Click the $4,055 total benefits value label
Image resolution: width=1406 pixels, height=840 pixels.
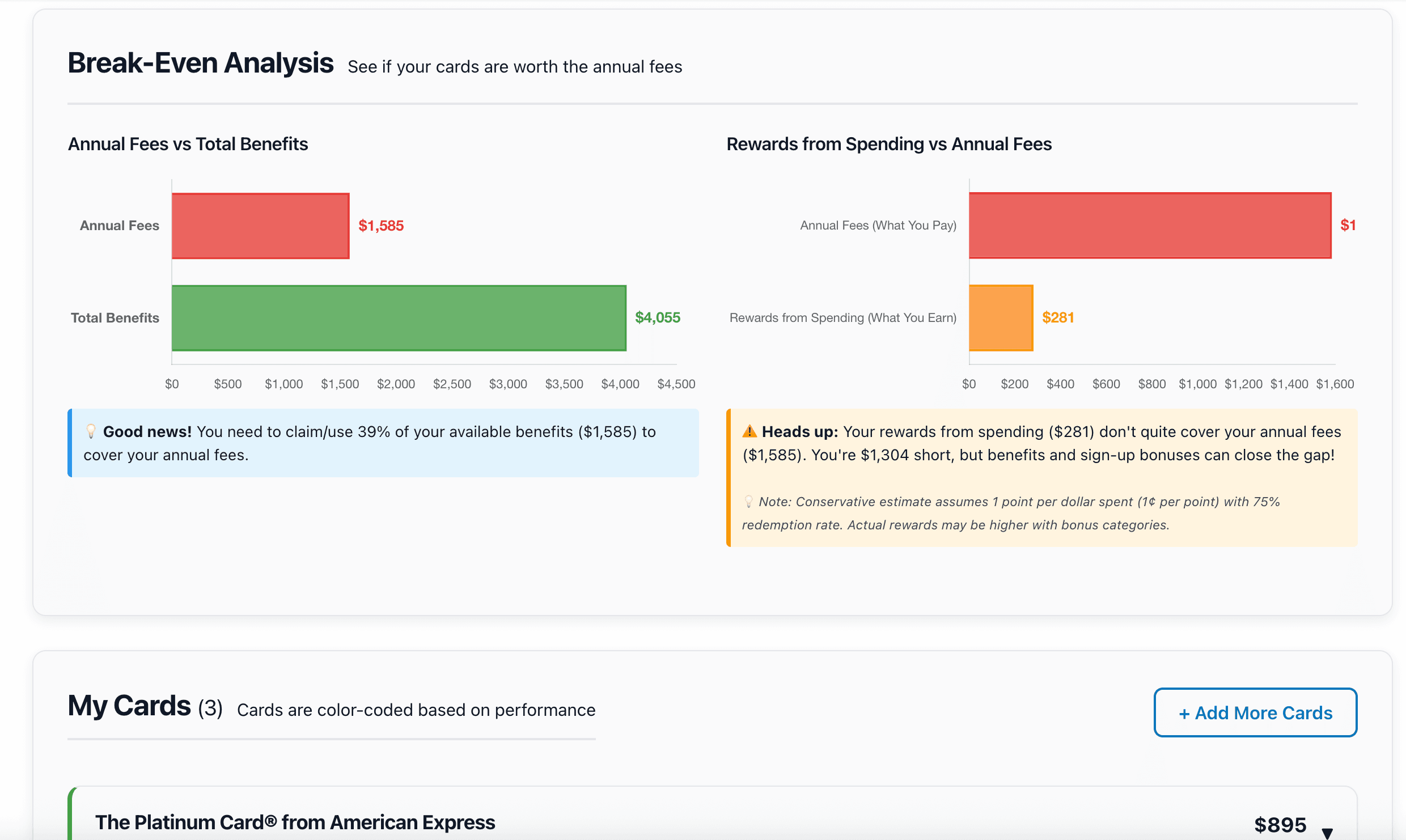(658, 317)
